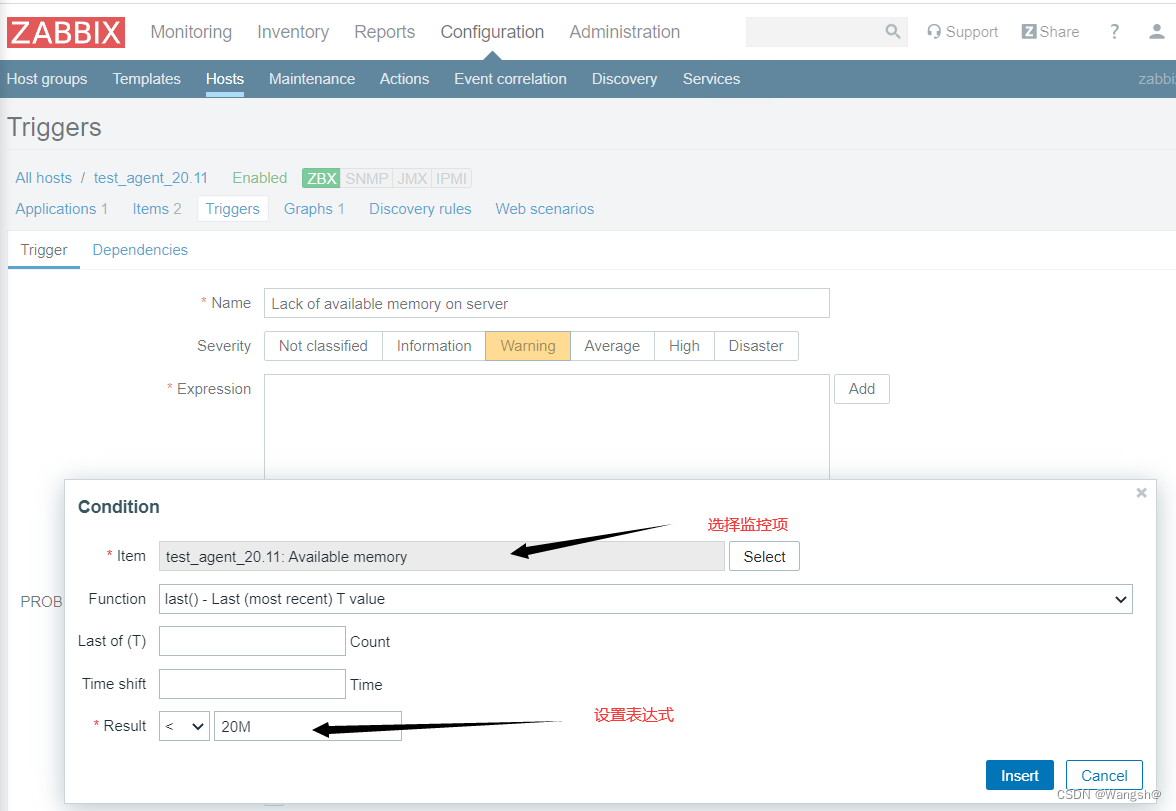Click the Enabled status link

[260, 178]
